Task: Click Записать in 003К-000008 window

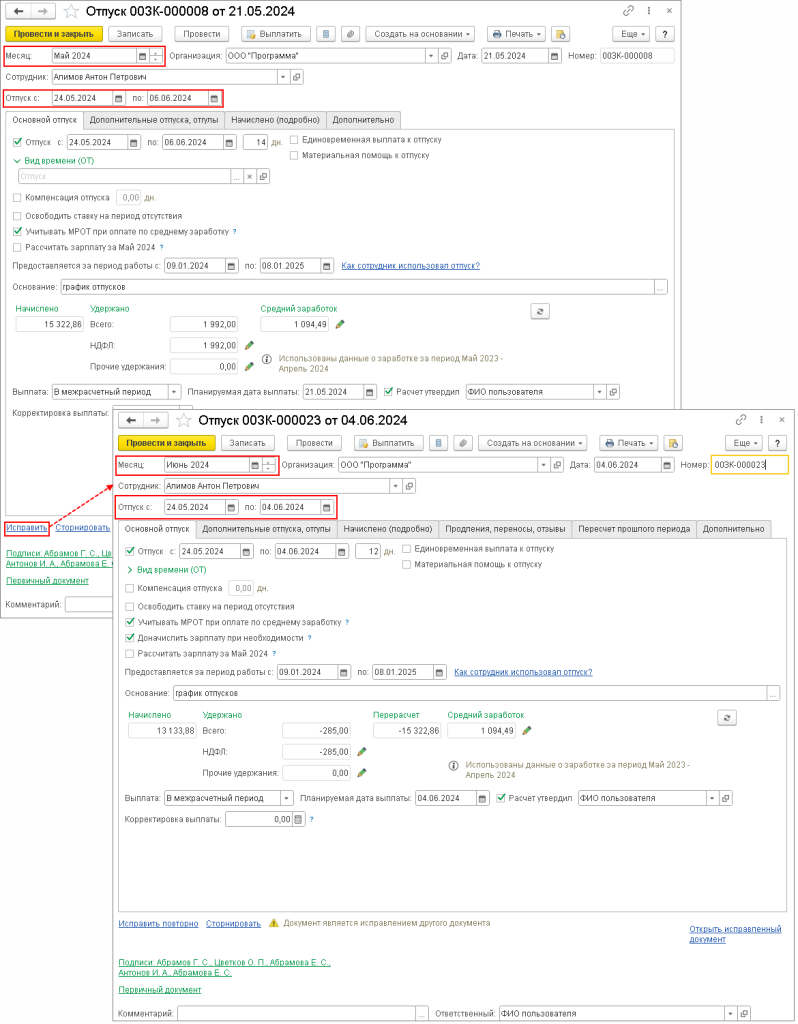Action: [135, 35]
